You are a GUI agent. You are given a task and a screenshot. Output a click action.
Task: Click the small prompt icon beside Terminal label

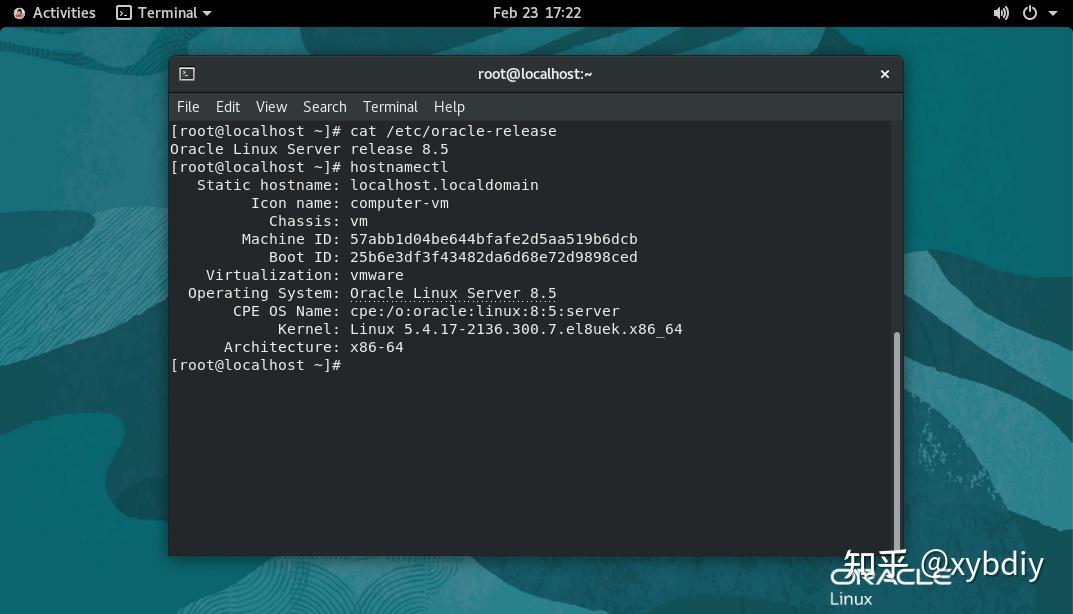coord(124,12)
